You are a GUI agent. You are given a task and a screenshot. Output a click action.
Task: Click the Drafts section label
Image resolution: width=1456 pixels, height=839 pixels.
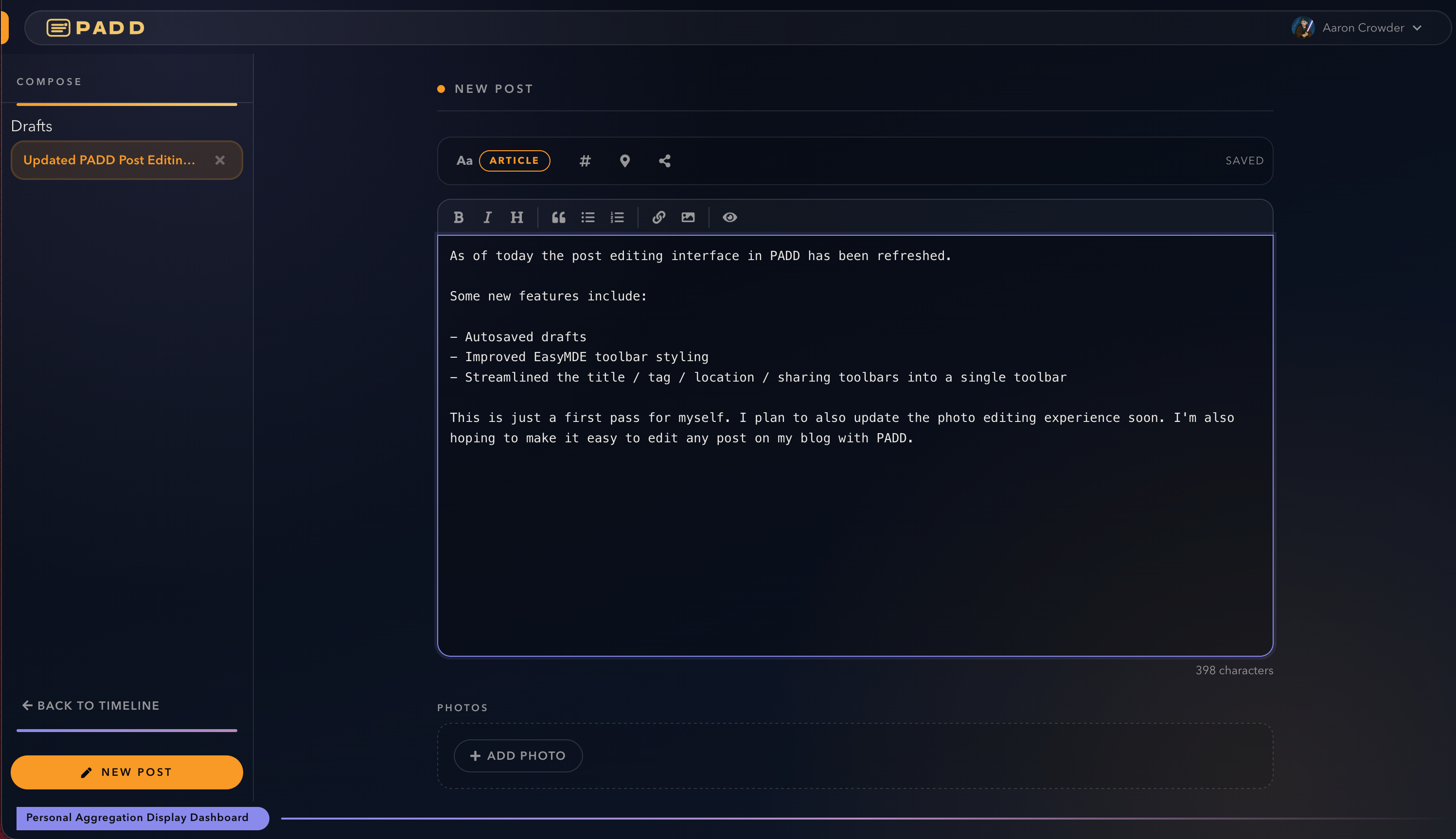coord(32,126)
